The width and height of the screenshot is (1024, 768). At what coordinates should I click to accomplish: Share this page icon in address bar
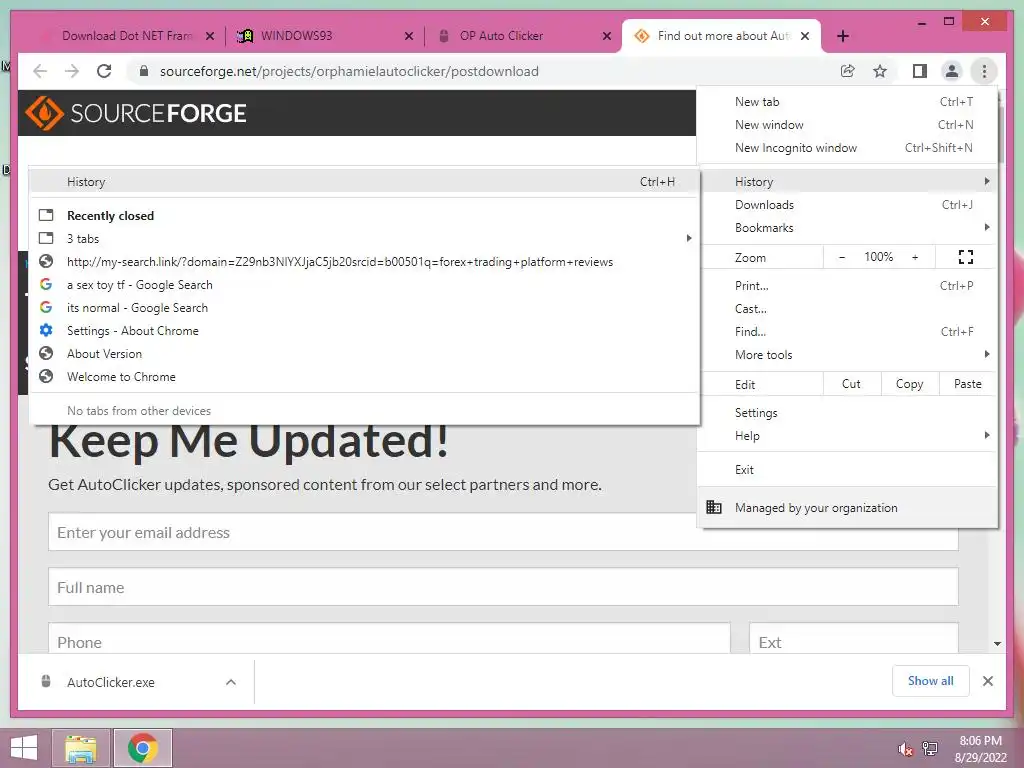[848, 71]
